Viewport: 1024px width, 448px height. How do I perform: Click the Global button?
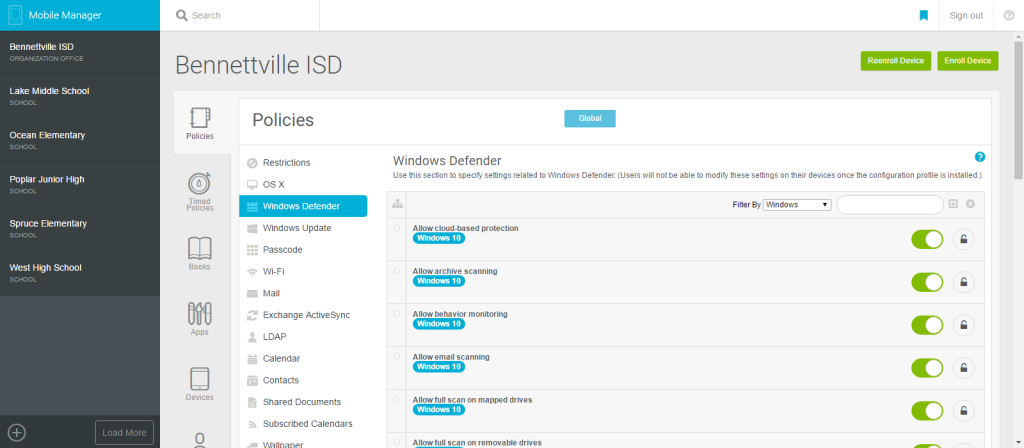pyautogui.click(x=590, y=119)
